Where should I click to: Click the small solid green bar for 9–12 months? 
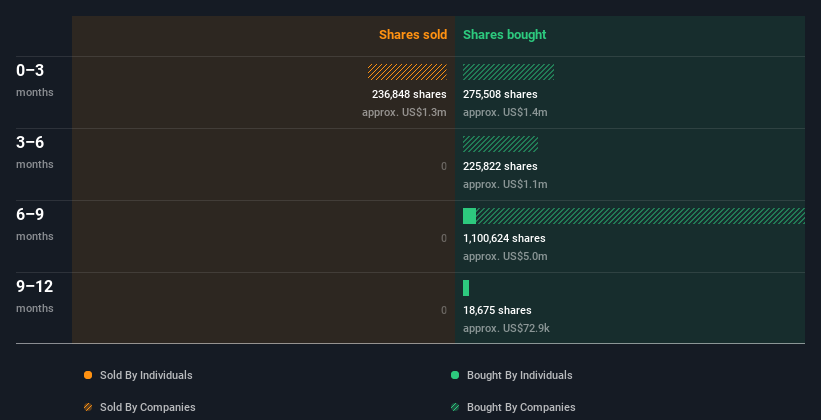[x=466, y=288]
